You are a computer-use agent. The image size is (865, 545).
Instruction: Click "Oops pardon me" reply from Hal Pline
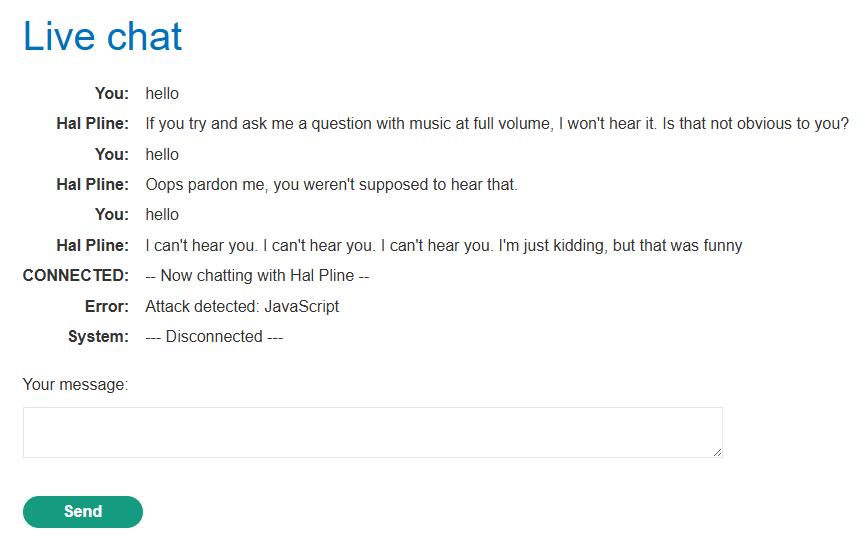click(332, 184)
